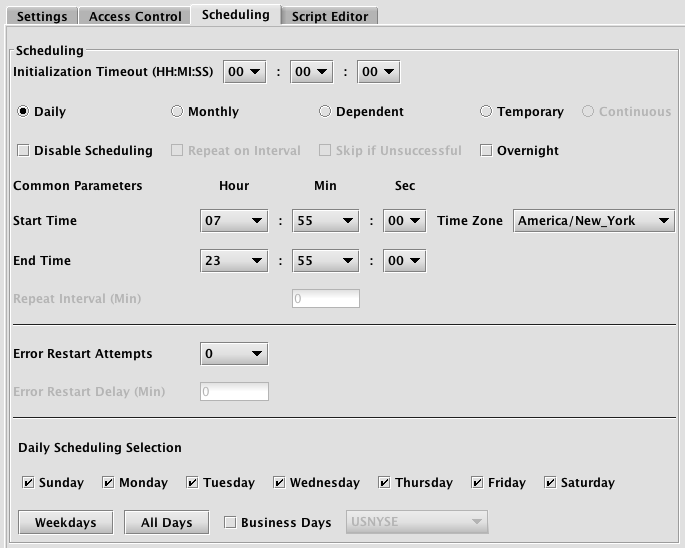Open the End Time seconds dropdown
The height and width of the screenshot is (548, 685).
point(406,261)
